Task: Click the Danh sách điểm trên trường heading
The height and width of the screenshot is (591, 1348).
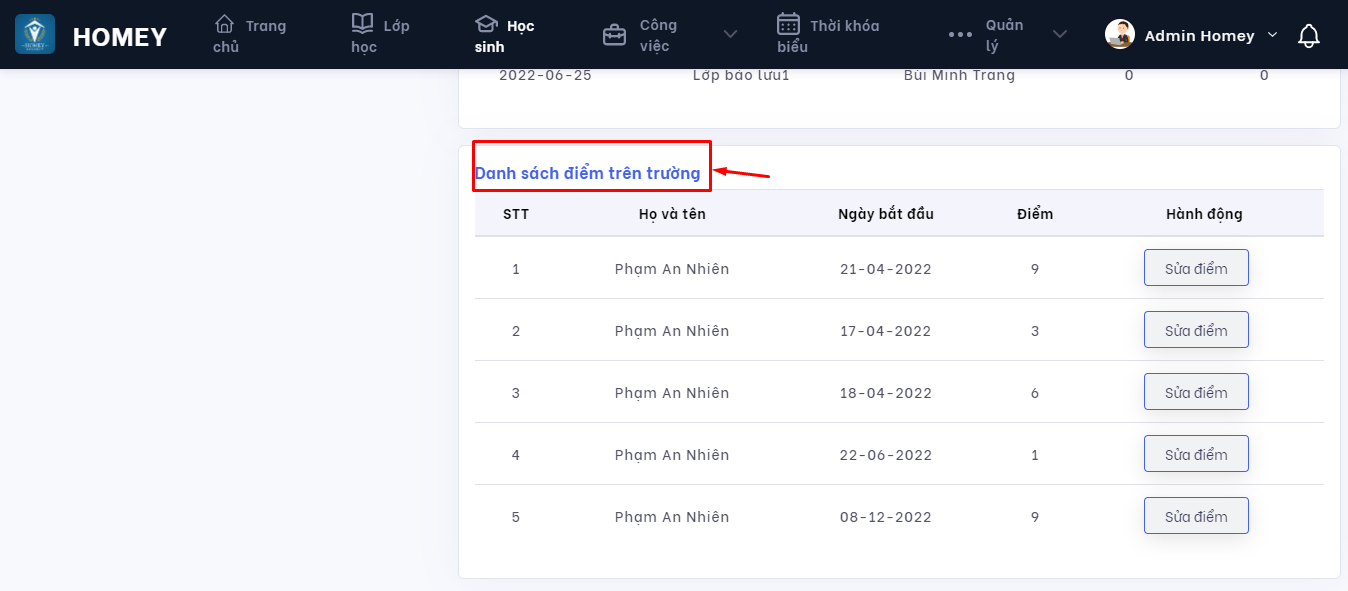Action: pos(587,173)
